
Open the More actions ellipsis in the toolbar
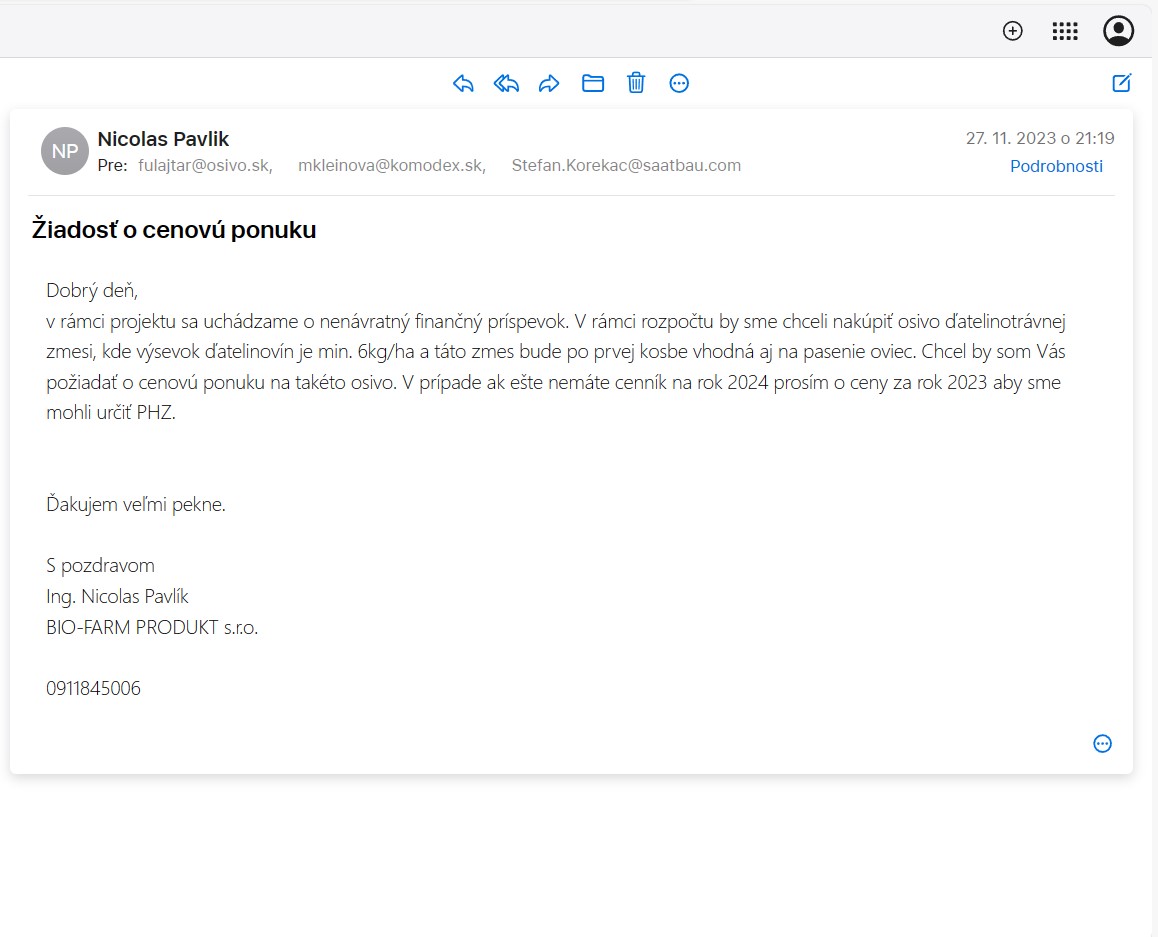tap(679, 83)
